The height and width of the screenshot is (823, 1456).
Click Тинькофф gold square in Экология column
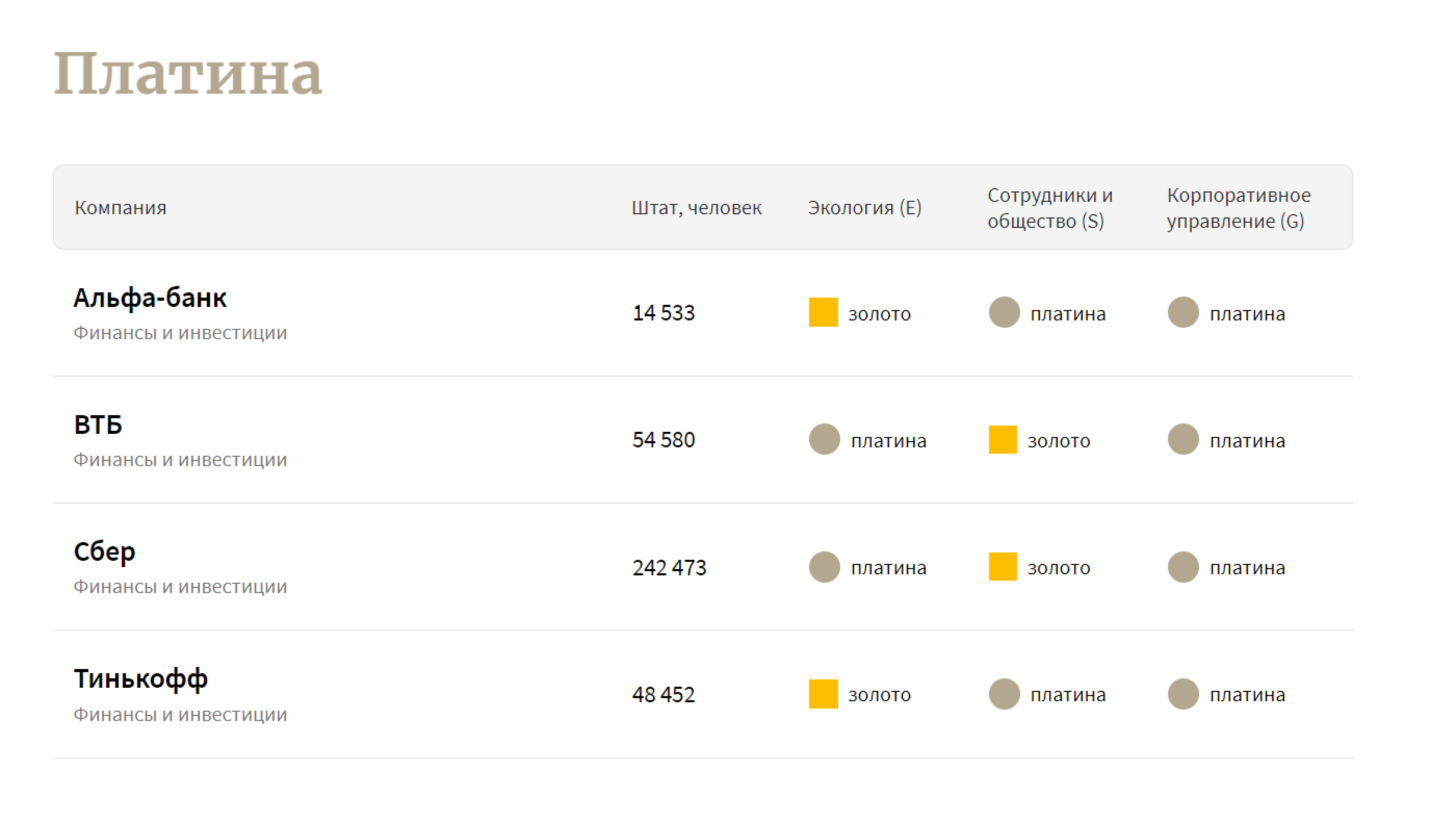point(823,694)
